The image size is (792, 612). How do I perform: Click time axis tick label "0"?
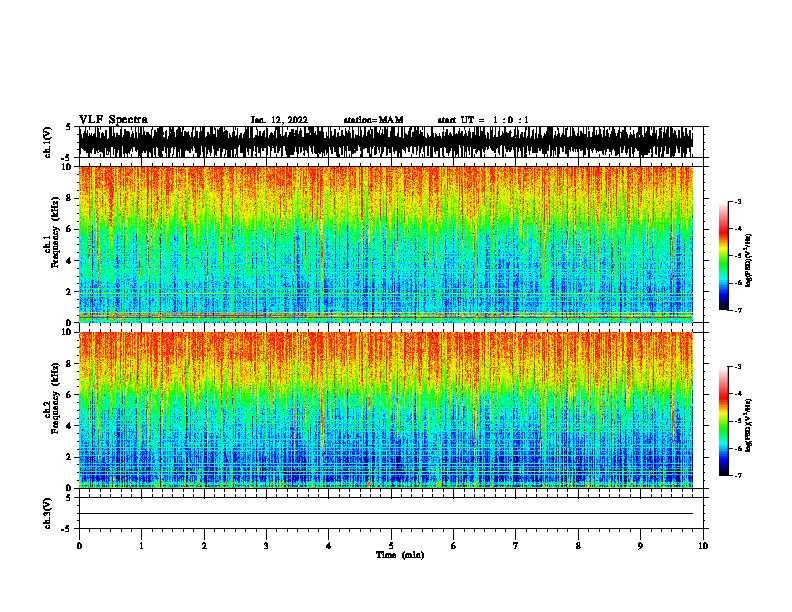[79, 546]
